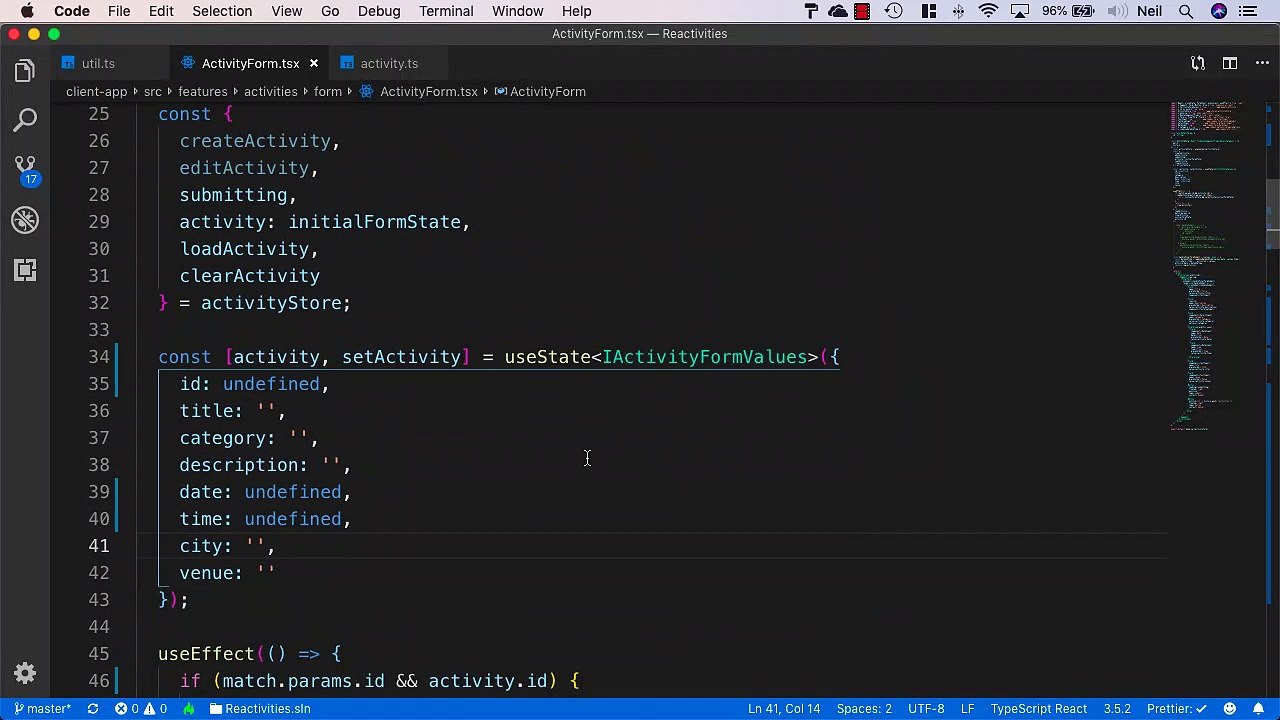The height and width of the screenshot is (720, 1280).
Task: Open the Manage gear icon
Action: pos(25,673)
